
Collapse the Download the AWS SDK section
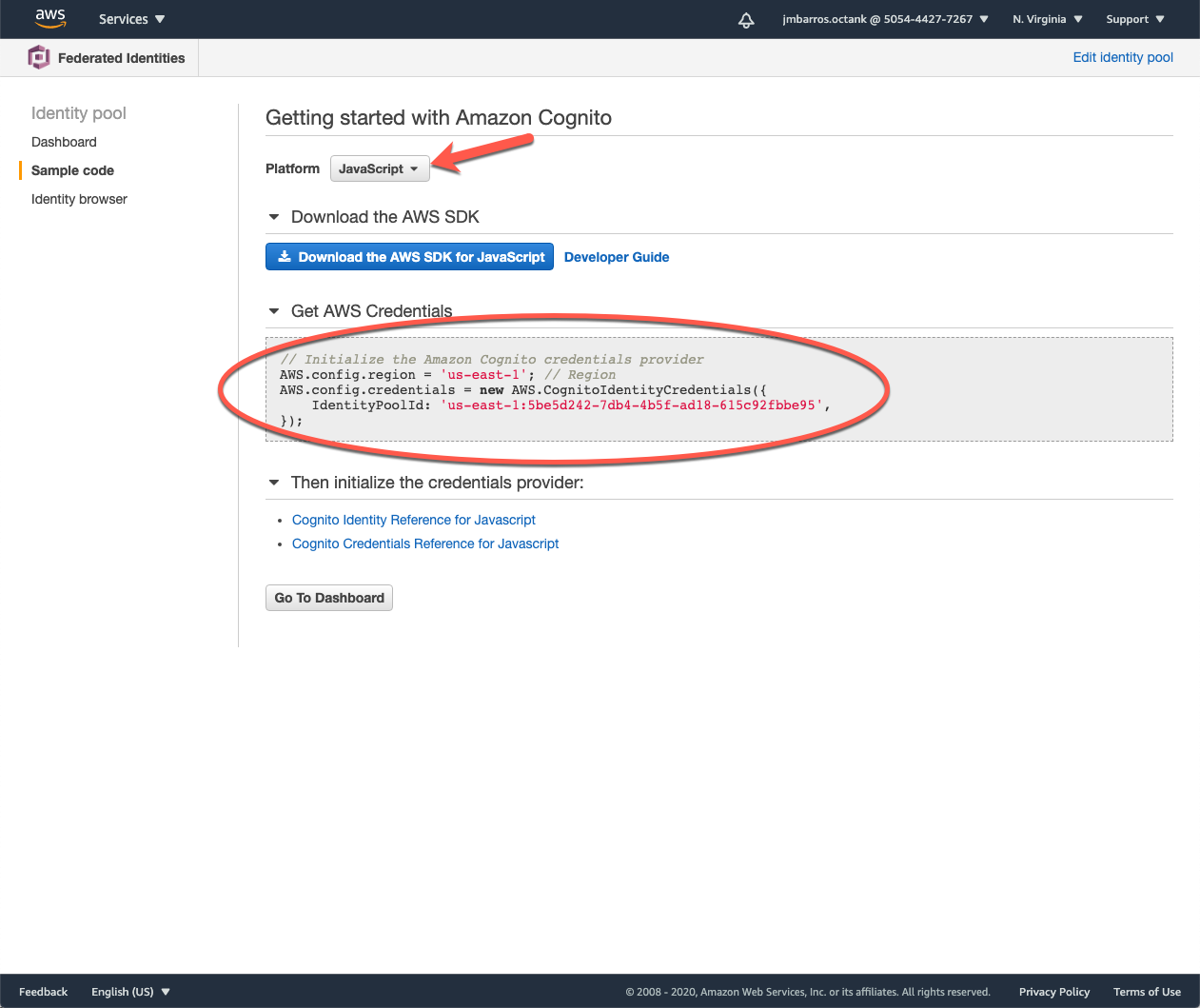(274, 217)
